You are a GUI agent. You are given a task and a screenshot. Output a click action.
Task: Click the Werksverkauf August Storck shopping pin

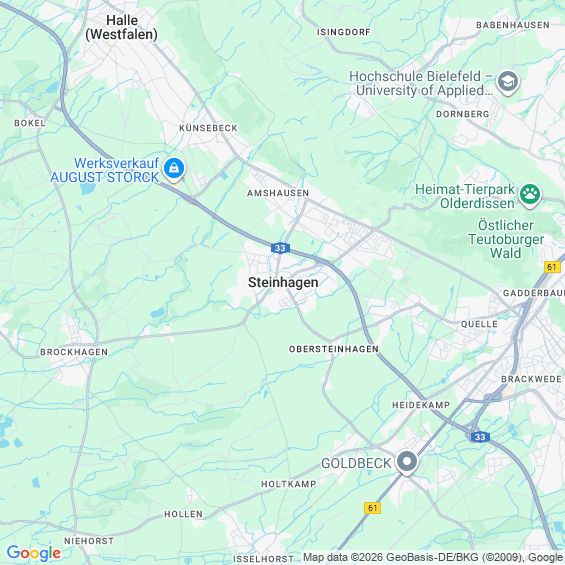click(174, 169)
